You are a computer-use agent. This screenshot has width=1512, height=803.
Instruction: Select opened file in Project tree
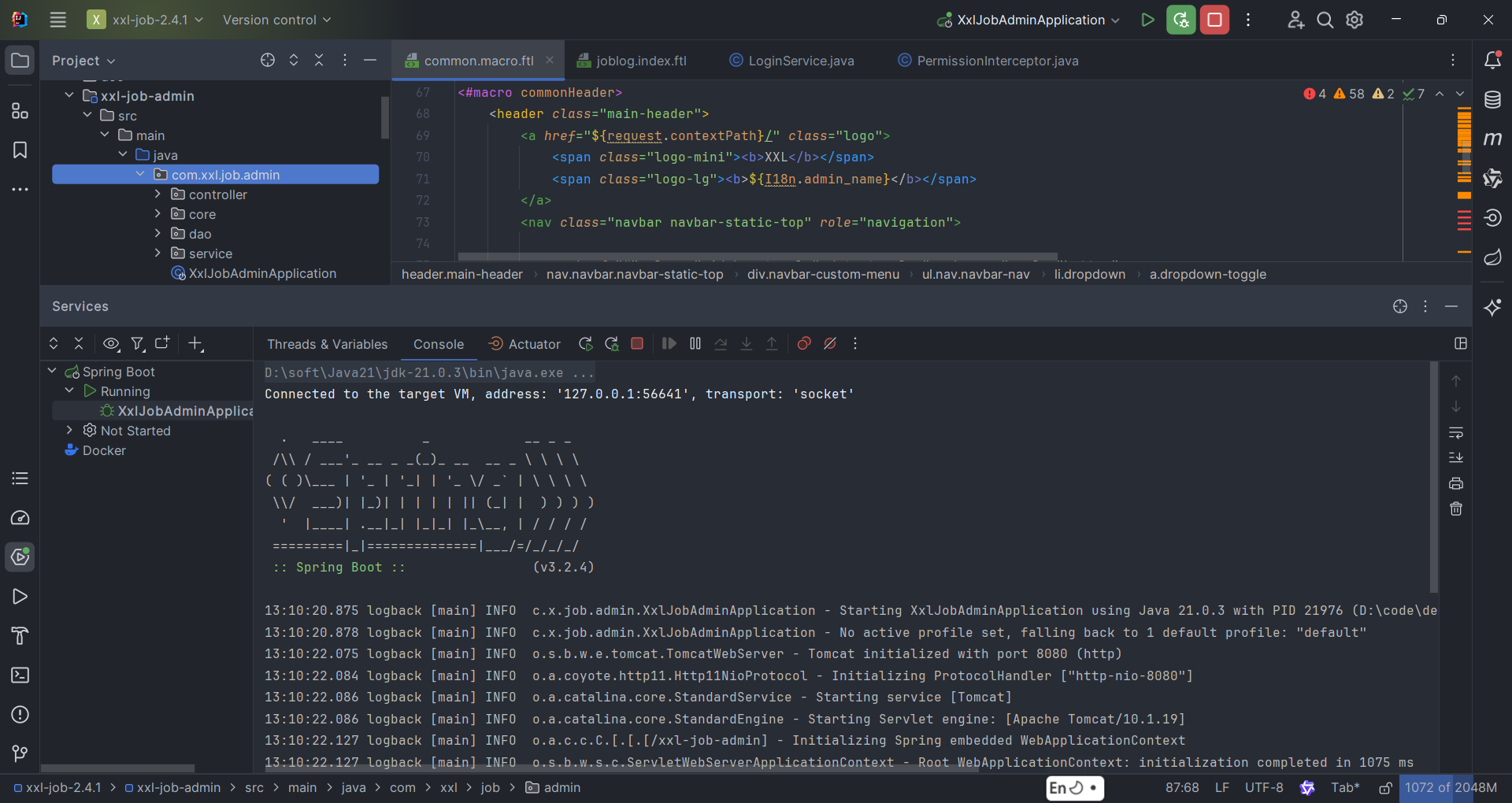tap(268, 61)
